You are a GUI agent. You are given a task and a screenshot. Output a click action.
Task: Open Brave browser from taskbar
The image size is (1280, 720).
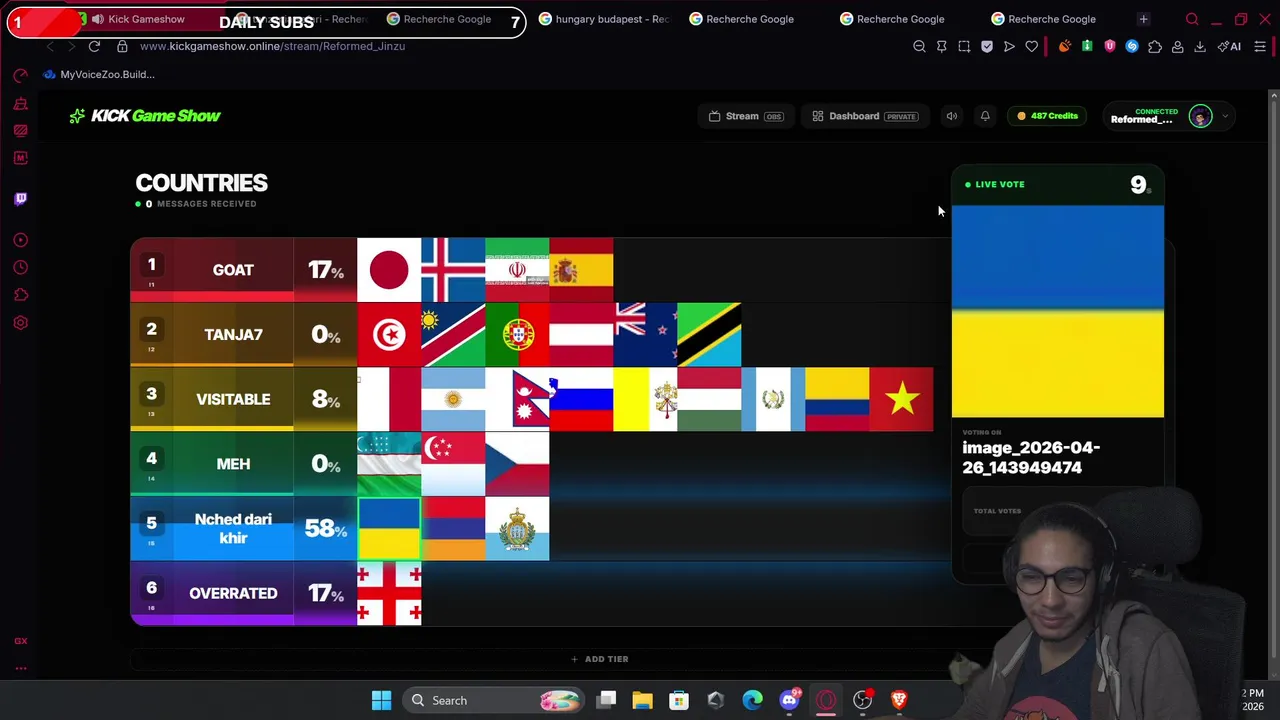point(899,700)
